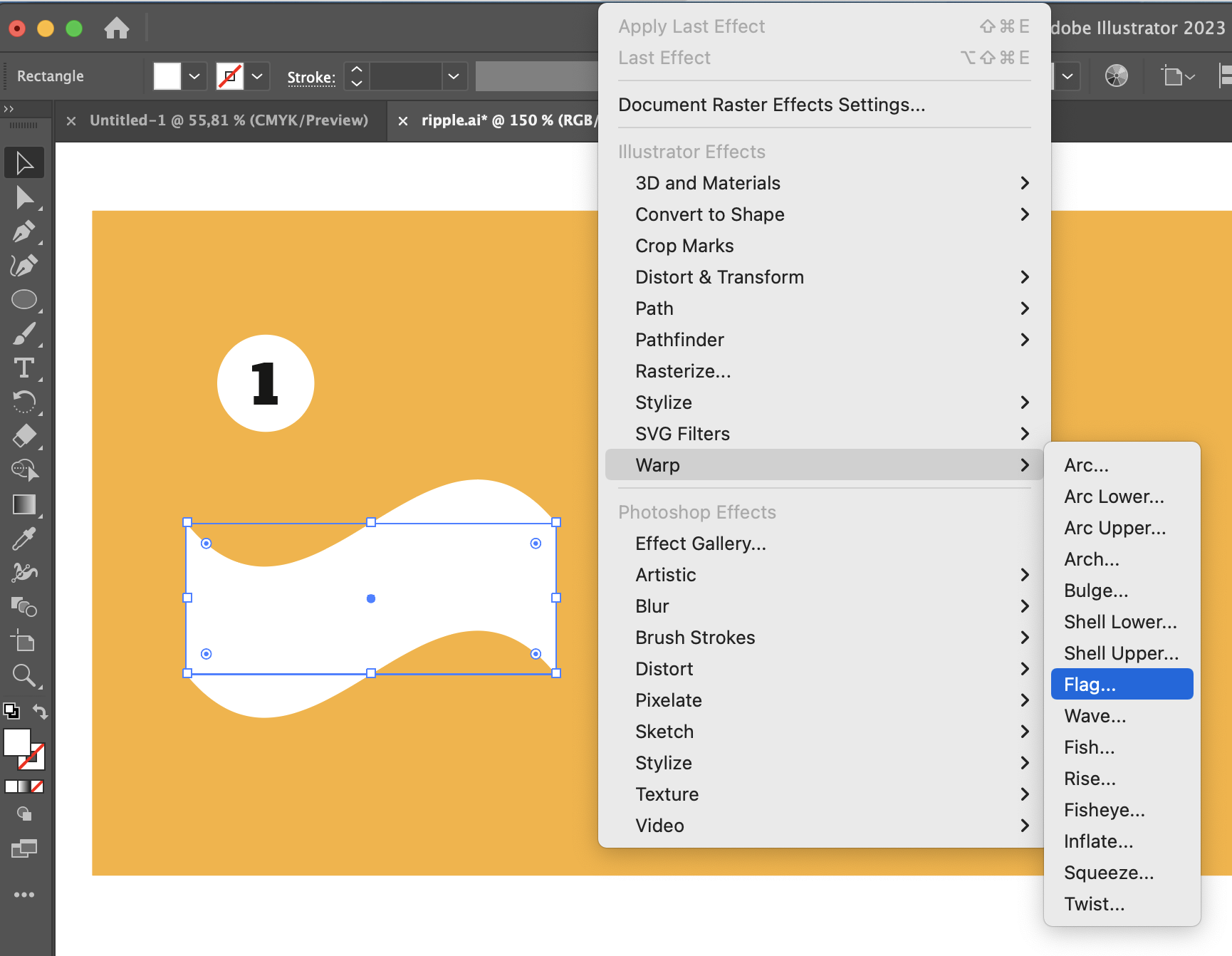
Task: Select the Ellipse tool
Action: (x=24, y=299)
